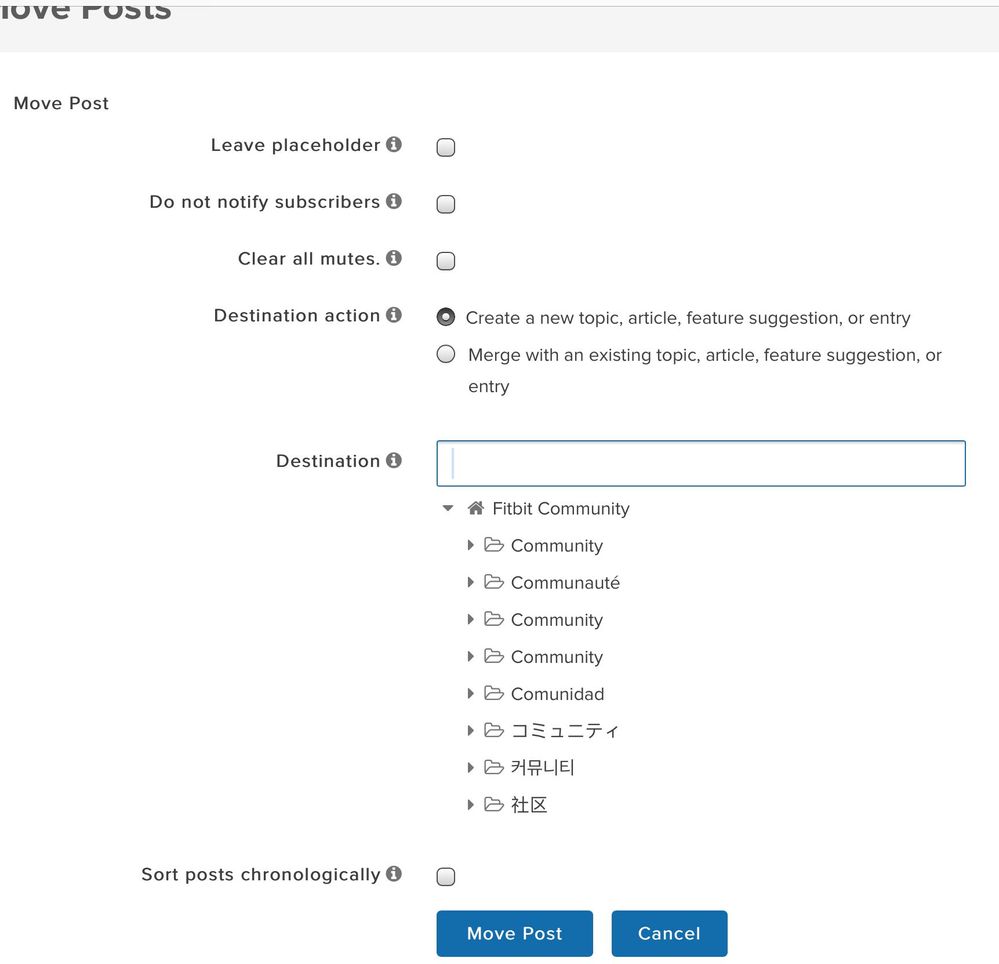Click the Move Post button
Viewport: 999px width, 964px height.
pyautogui.click(x=514, y=933)
